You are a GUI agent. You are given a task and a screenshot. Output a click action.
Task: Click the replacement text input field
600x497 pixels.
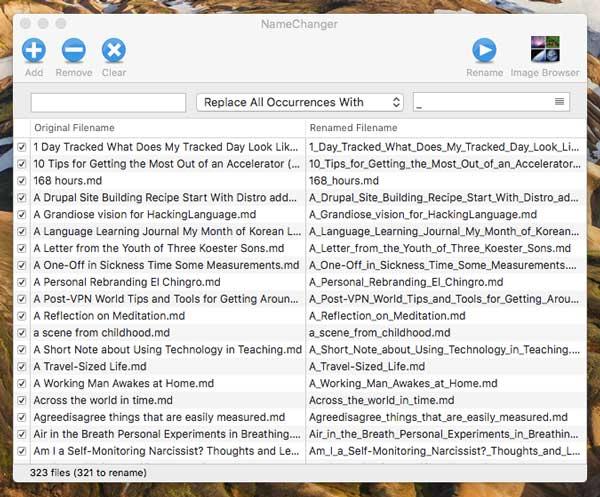pyautogui.click(x=480, y=102)
